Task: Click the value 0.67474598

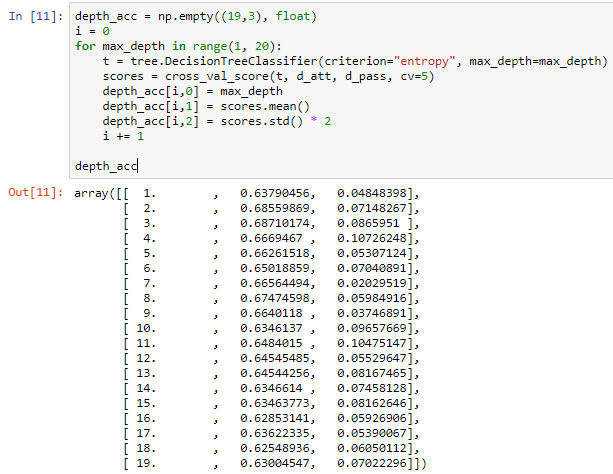Action: click(x=275, y=298)
